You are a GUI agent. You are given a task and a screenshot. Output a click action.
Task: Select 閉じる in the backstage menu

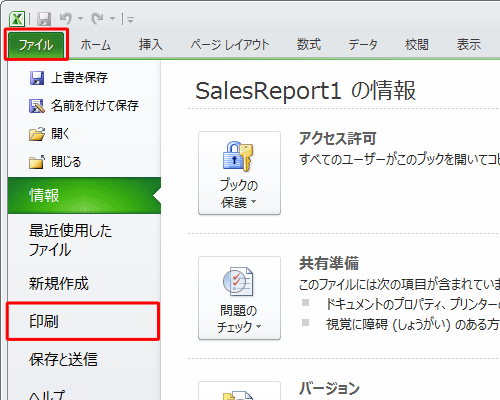pyautogui.click(x=84, y=162)
